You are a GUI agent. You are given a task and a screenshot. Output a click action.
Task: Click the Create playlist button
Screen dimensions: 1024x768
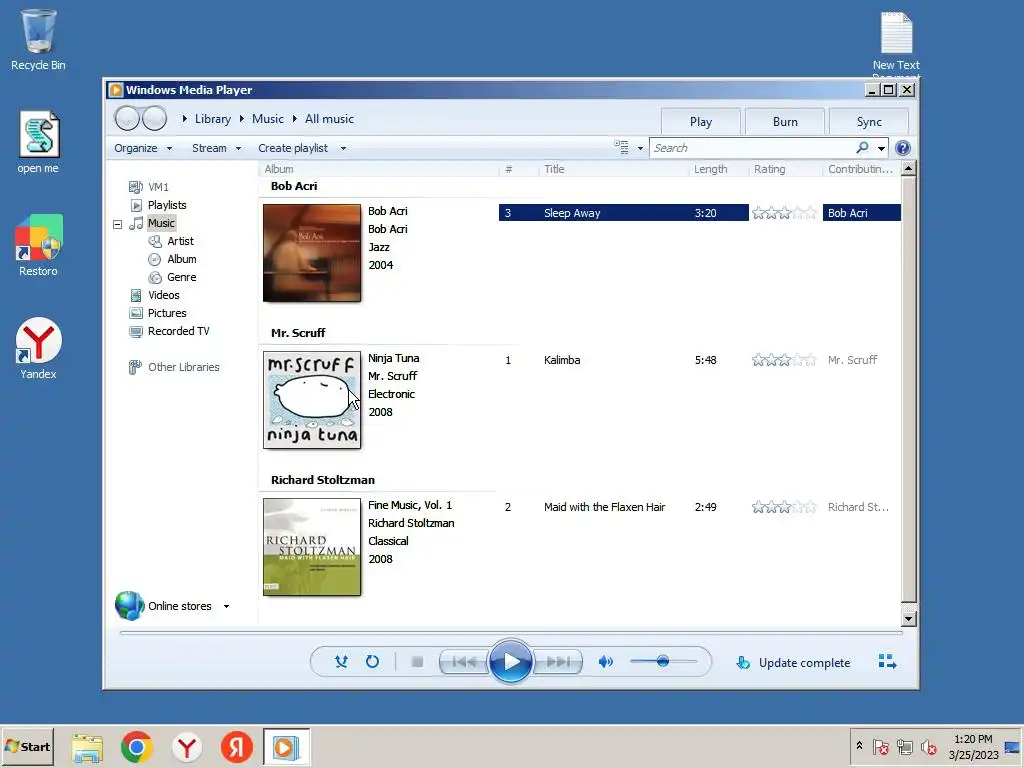click(x=293, y=148)
